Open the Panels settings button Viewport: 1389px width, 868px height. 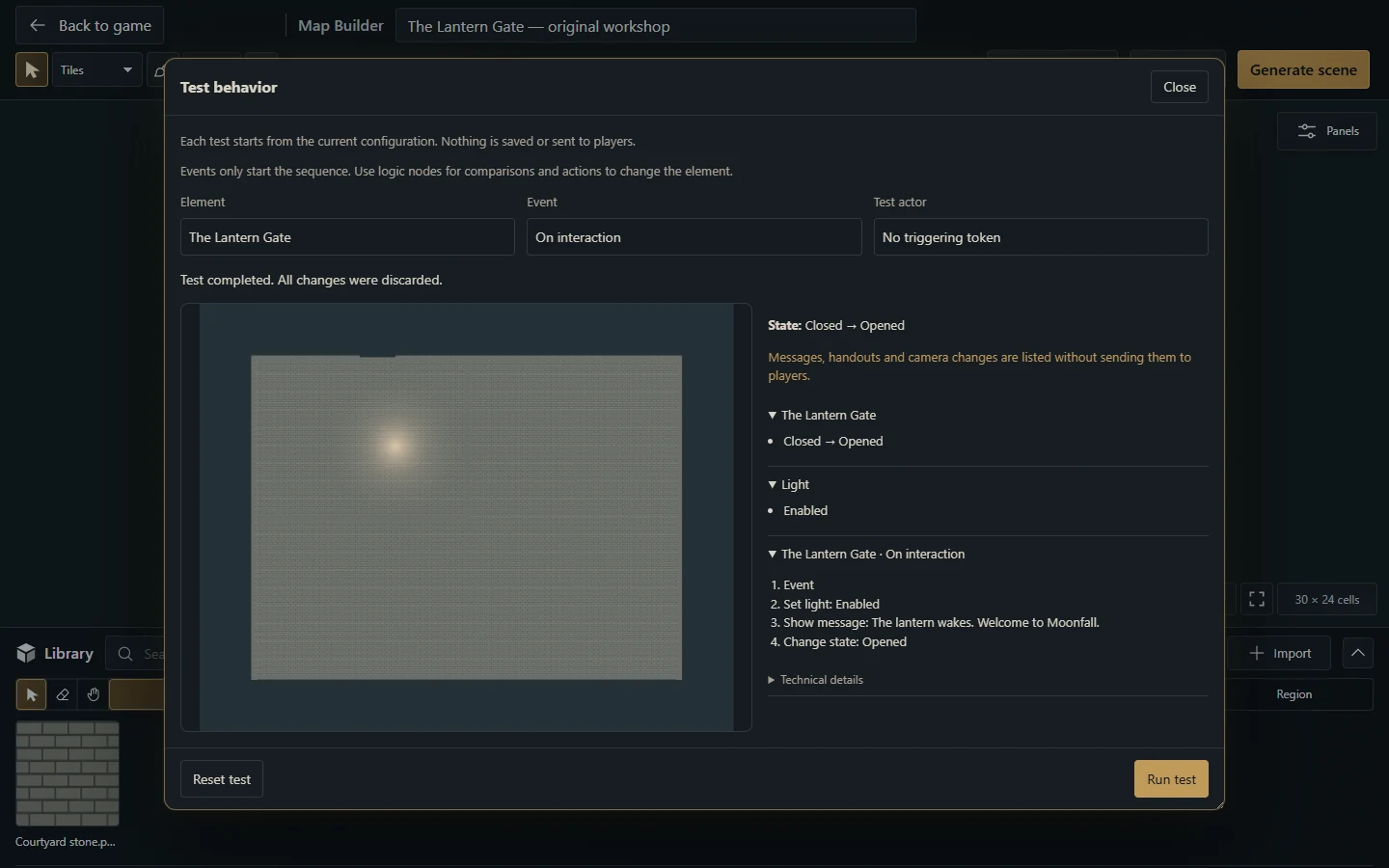point(1327,131)
